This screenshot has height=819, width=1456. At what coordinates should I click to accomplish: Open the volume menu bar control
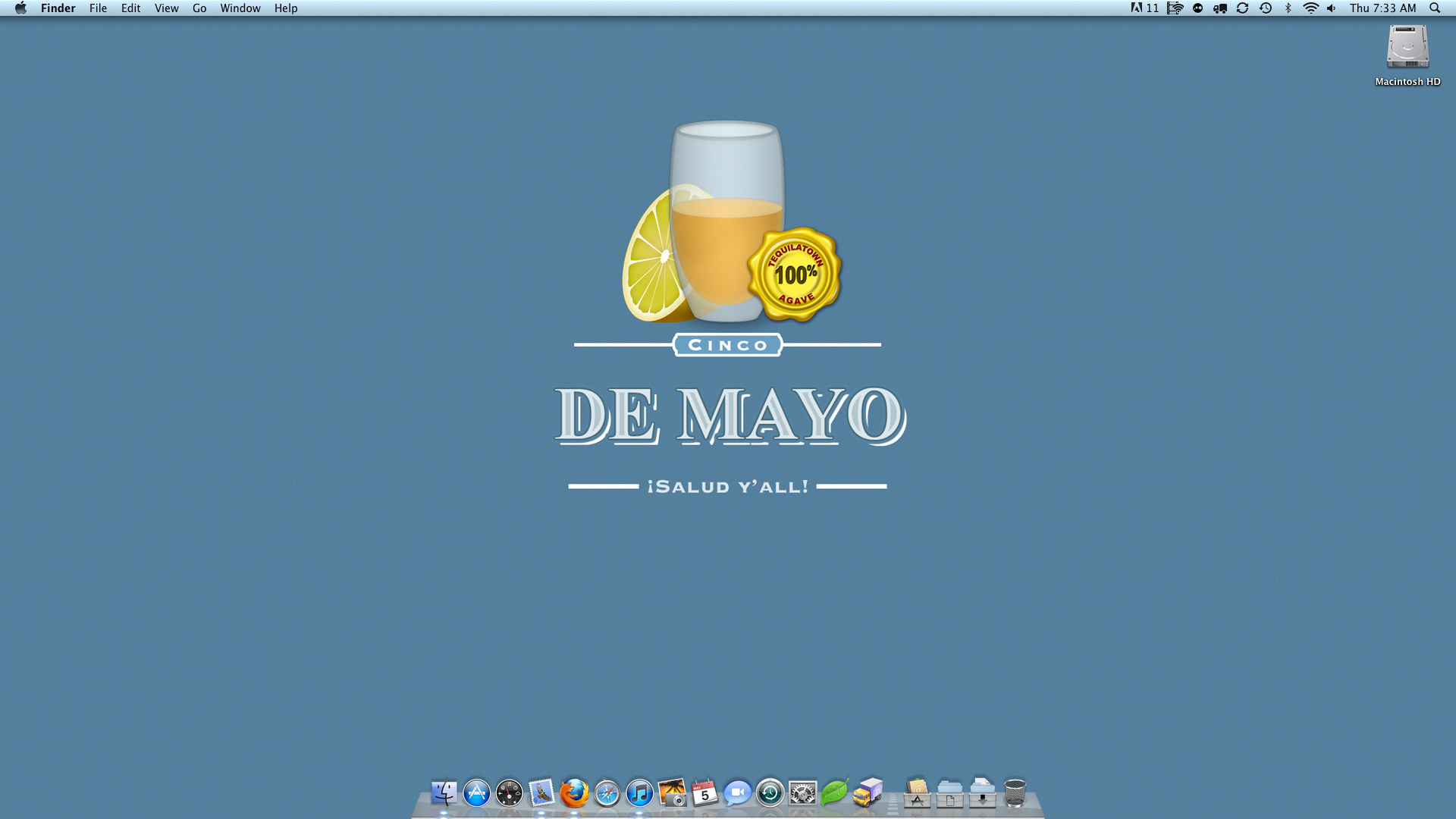coord(1332,8)
